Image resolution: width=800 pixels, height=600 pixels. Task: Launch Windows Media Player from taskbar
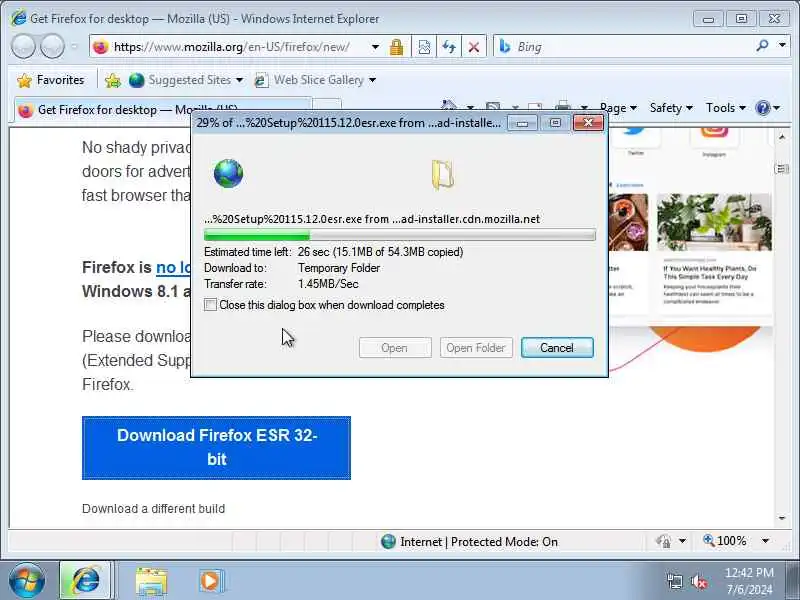(211, 582)
